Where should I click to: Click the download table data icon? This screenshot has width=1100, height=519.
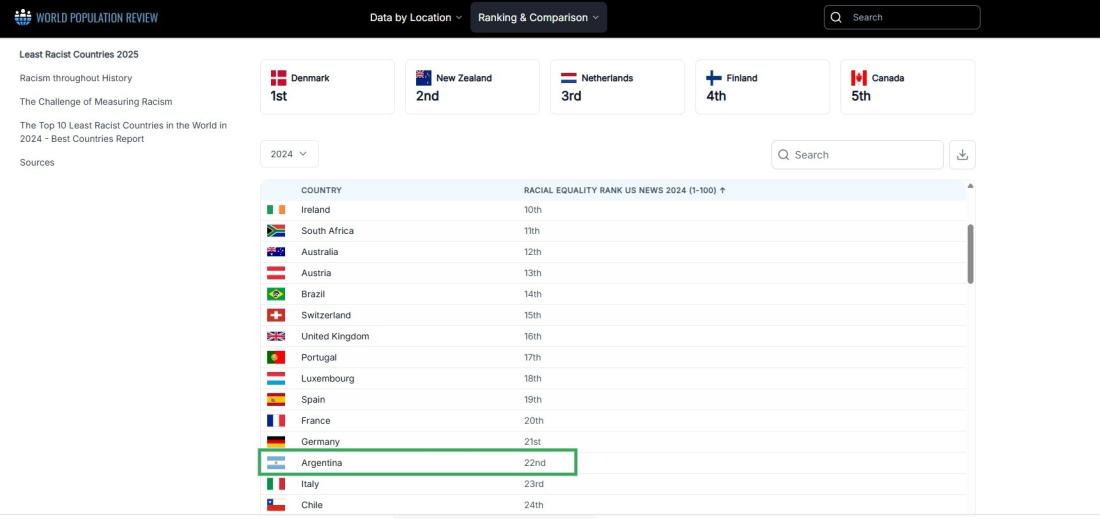coord(962,155)
